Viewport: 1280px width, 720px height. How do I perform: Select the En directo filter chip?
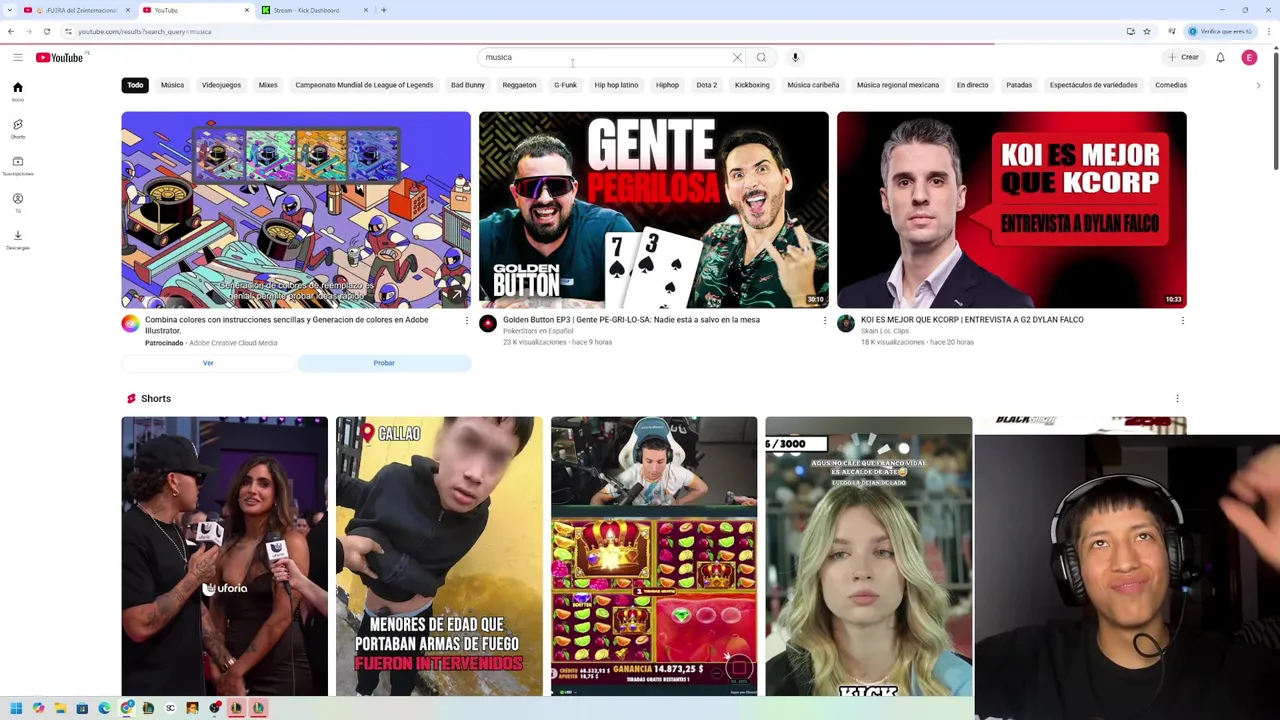coord(972,85)
